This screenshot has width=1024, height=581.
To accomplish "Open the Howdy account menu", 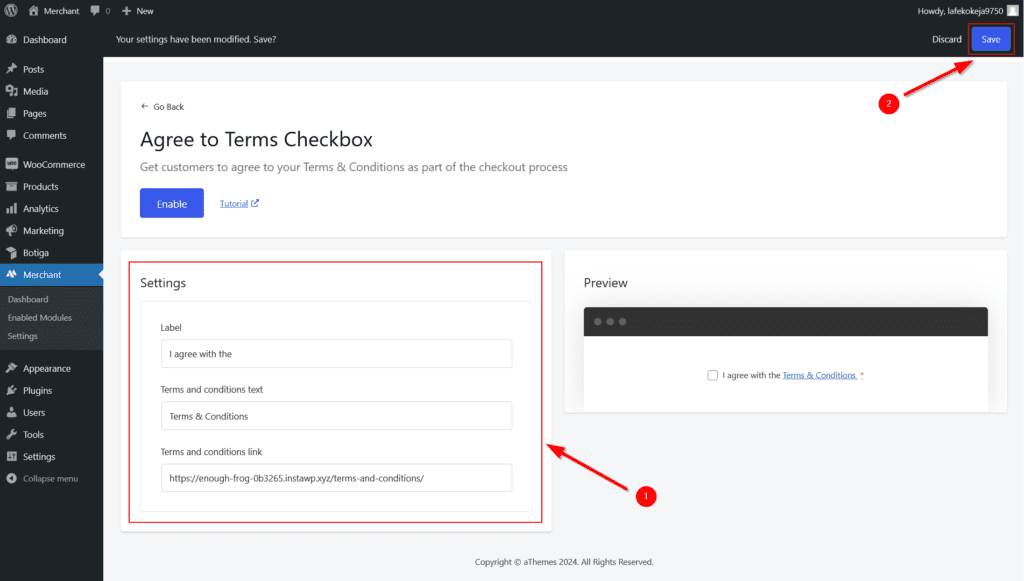I will [x=960, y=10].
